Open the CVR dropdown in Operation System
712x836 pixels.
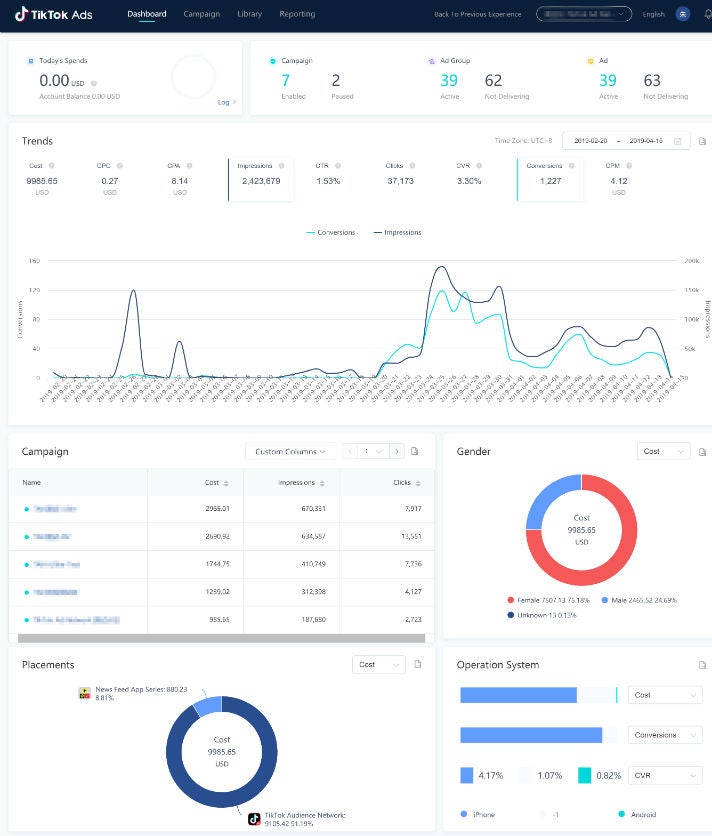click(665, 775)
